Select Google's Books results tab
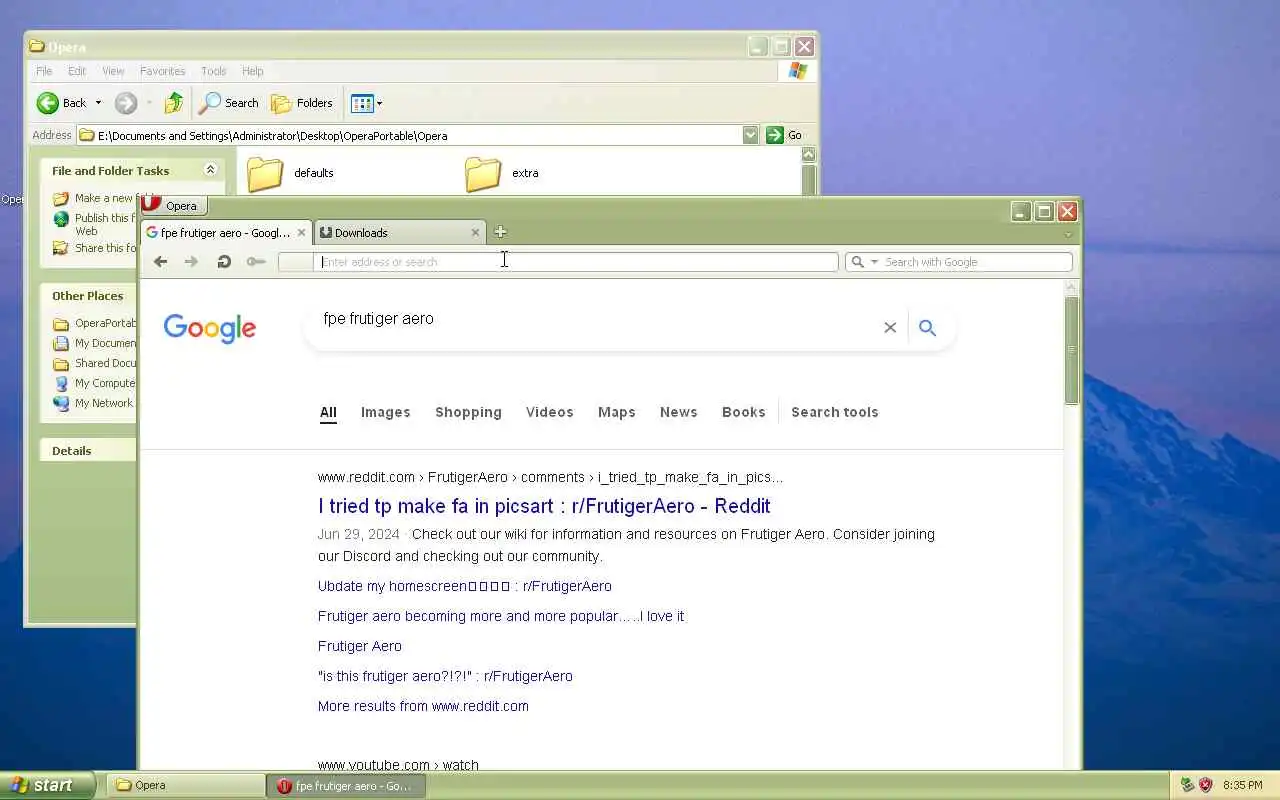This screenshot has width=1280, height=800. (x=743, y=412)
